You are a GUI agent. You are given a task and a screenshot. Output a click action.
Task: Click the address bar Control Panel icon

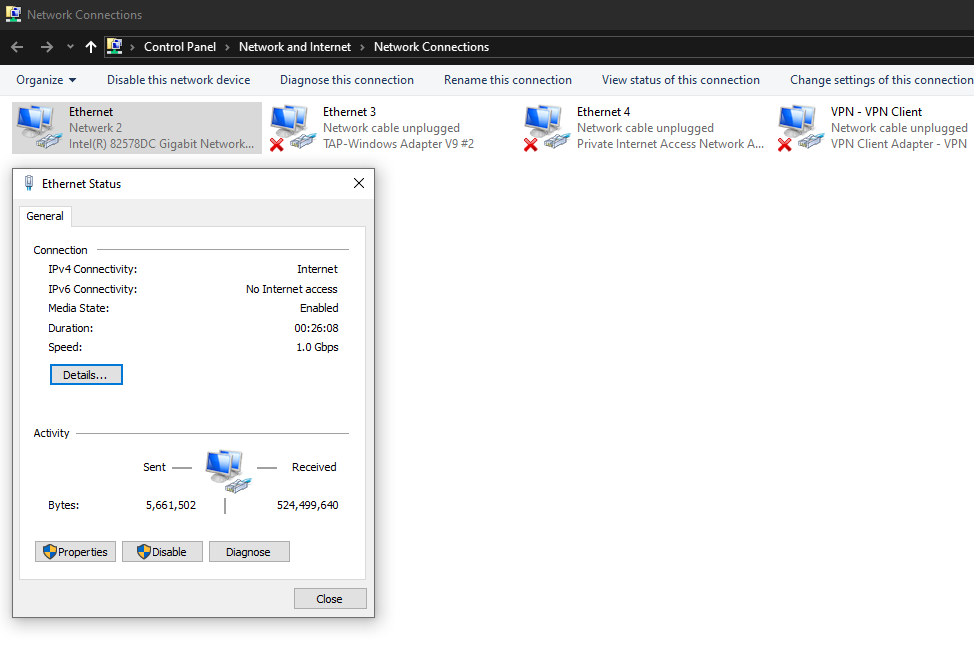pyautogui.click(x=115, y=47)
